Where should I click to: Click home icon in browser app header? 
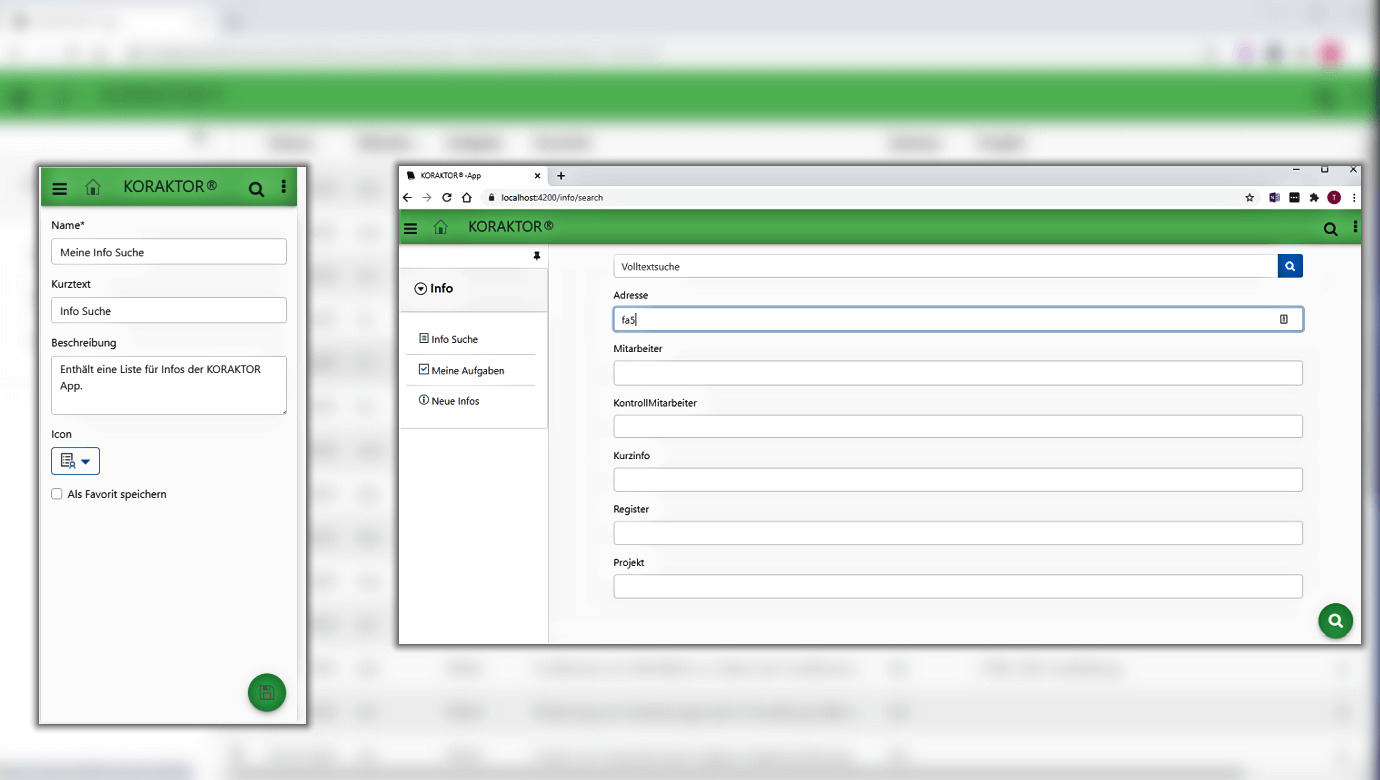click(x=440, y=228)
